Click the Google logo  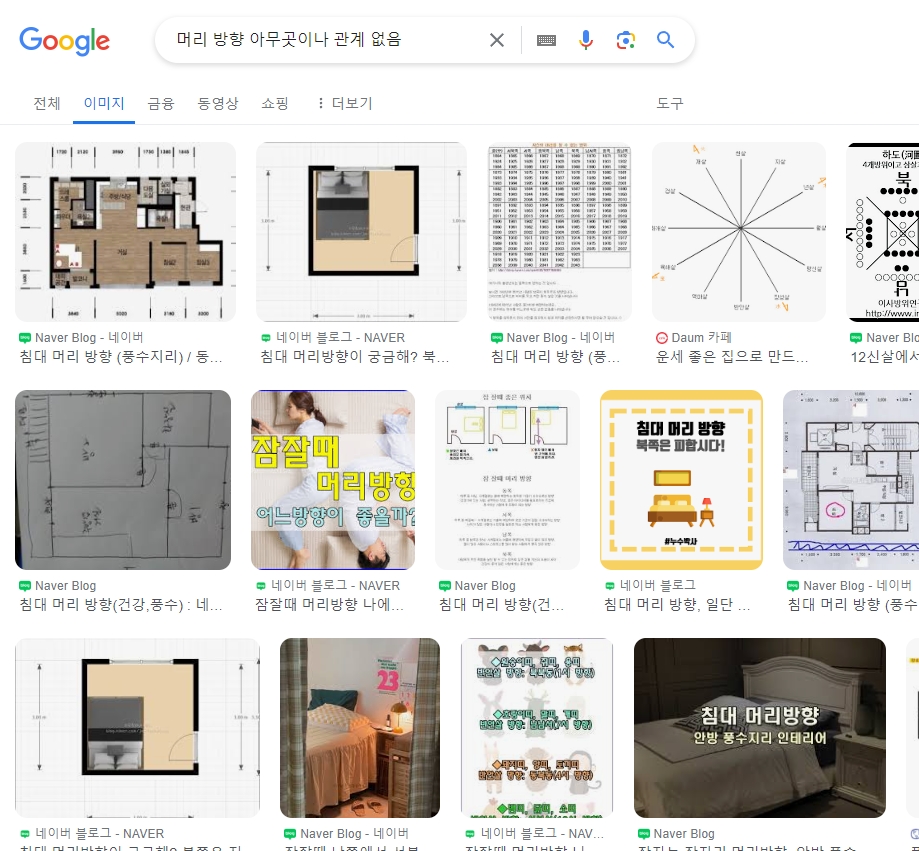tap(64, 40)
